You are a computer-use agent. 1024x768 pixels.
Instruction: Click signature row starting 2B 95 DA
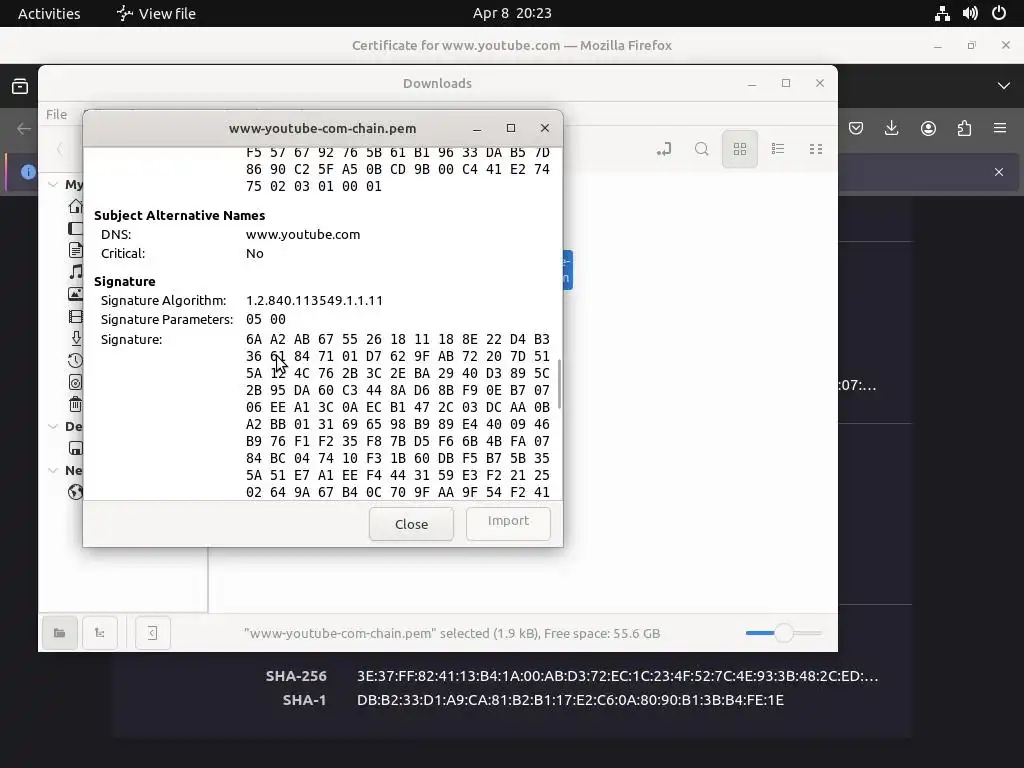pos(398,390)
